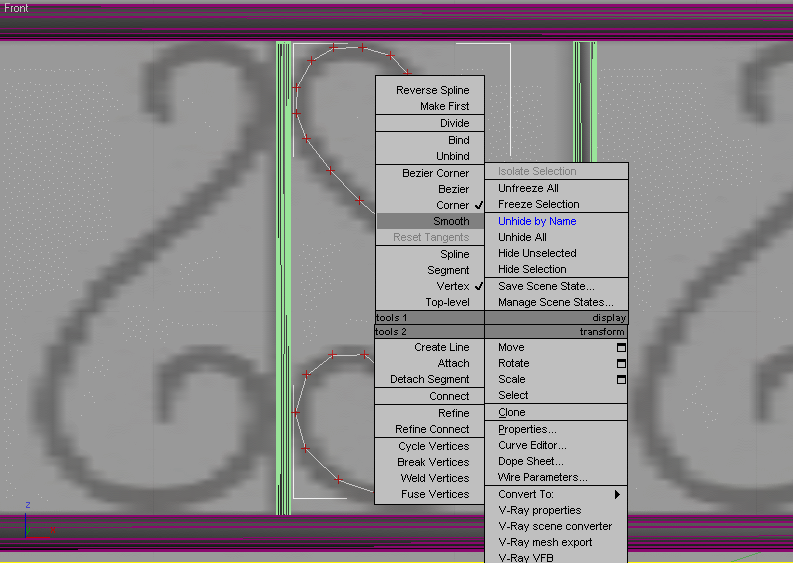793x563 pixels.
Task: Click the tools 2 quad header
Action: click(x=430, y=332)
